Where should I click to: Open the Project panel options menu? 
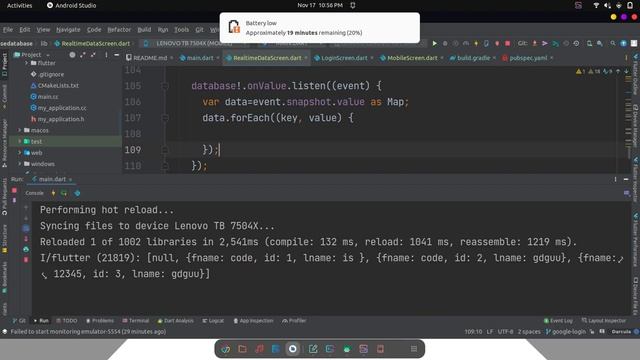pyautogui.click(x=107, y=55)
